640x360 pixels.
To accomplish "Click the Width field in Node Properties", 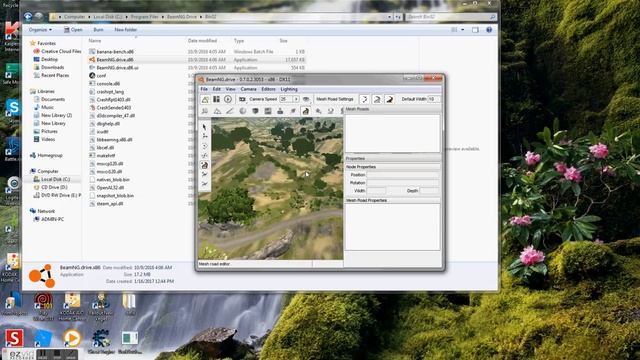I will pos(376,191).
